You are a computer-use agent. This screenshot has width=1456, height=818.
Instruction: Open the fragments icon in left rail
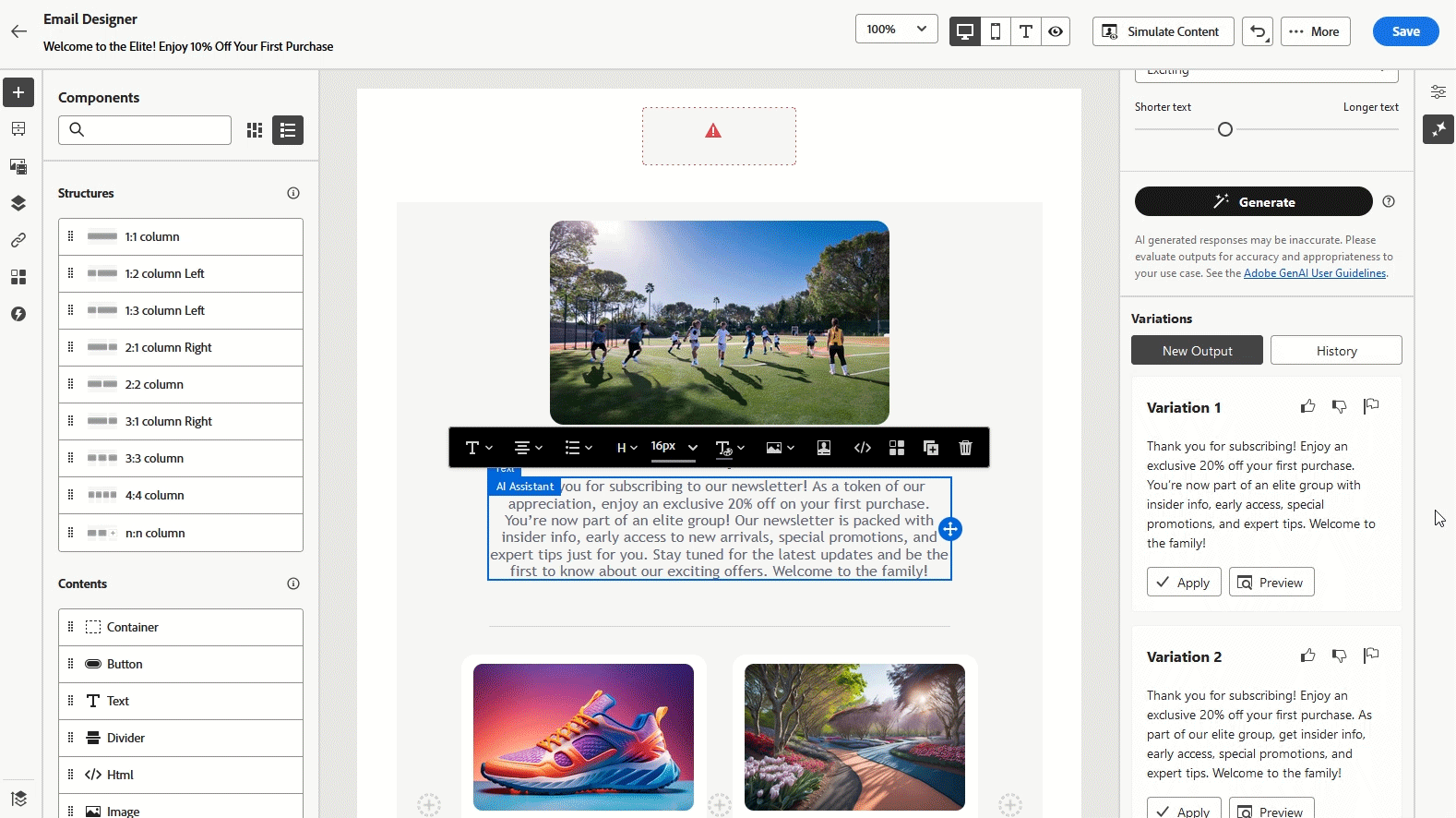pos(18,277)
